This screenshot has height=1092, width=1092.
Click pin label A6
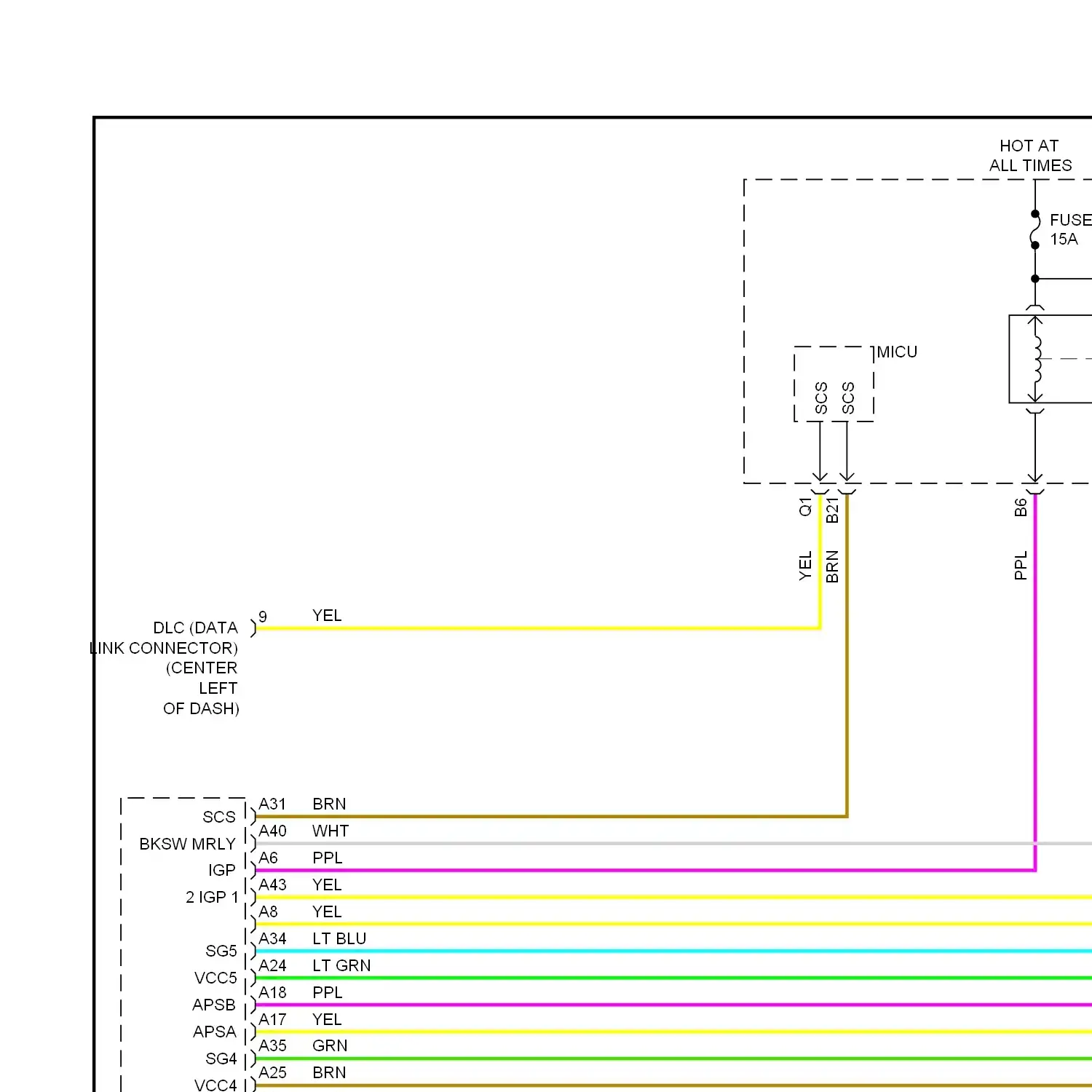pyautogui.click(x=268, y=858)
